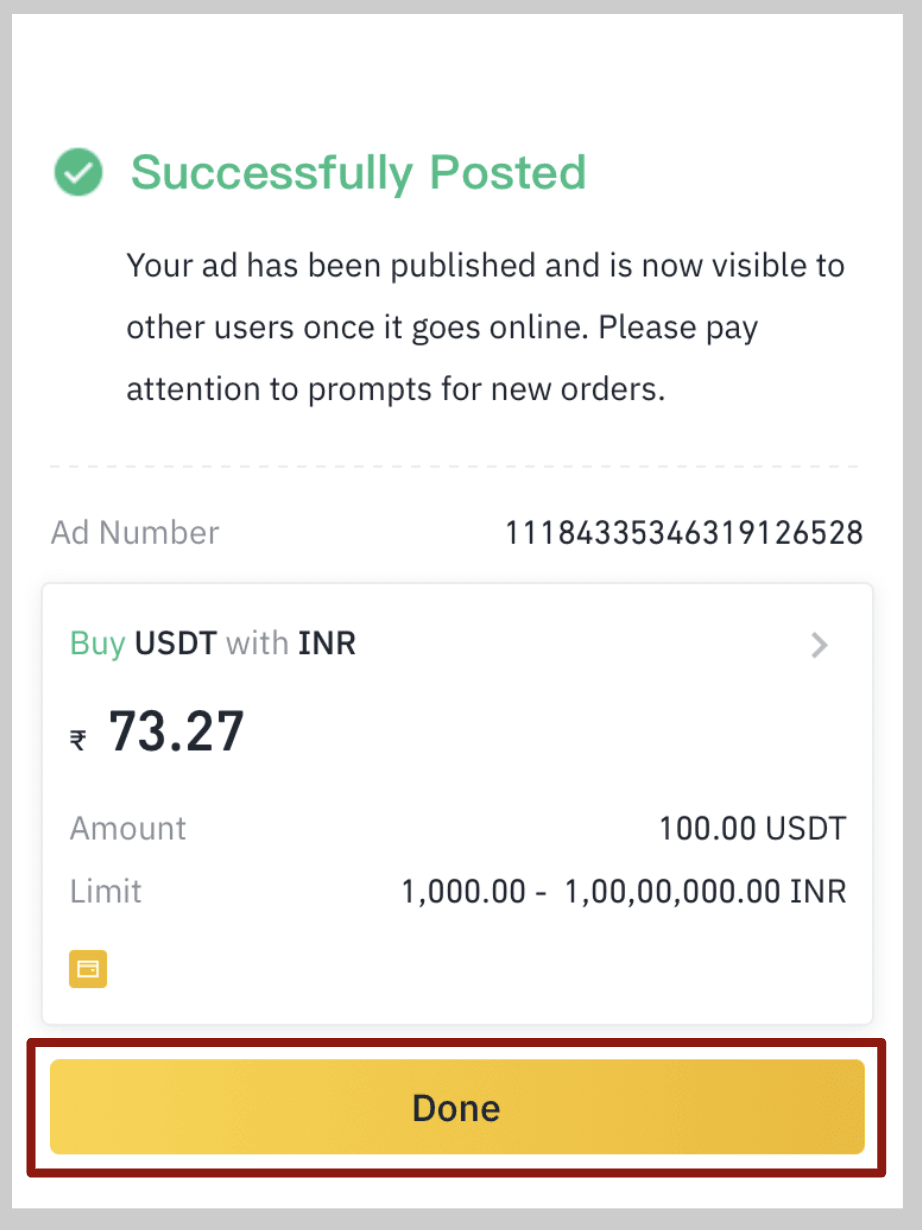Click the yellow payment method card icon
The height and width of the screenshot is (1230, 922).
click(88, 968)
